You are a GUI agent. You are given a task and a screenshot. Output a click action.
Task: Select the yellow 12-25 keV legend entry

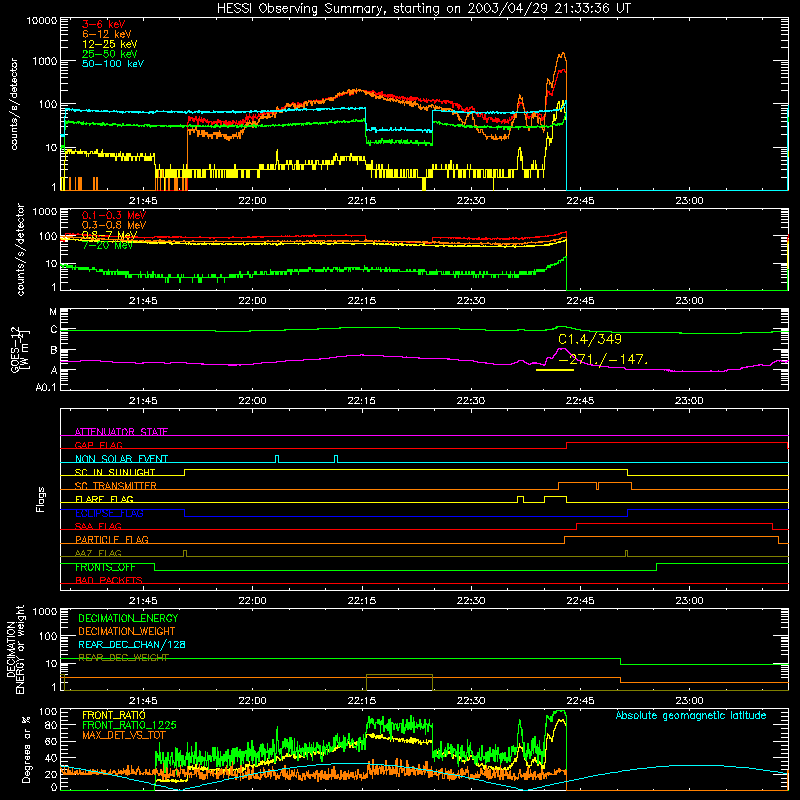point(110,44)
